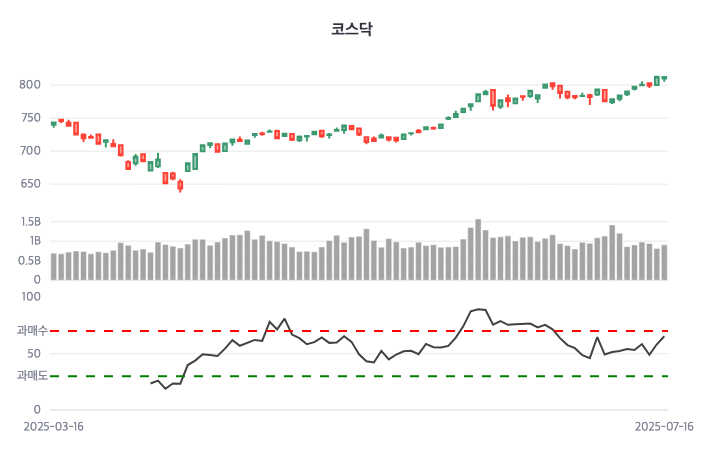The image size is (704, 450).
Task: Click the 1B volume axis label
Action: coord(33,241)
